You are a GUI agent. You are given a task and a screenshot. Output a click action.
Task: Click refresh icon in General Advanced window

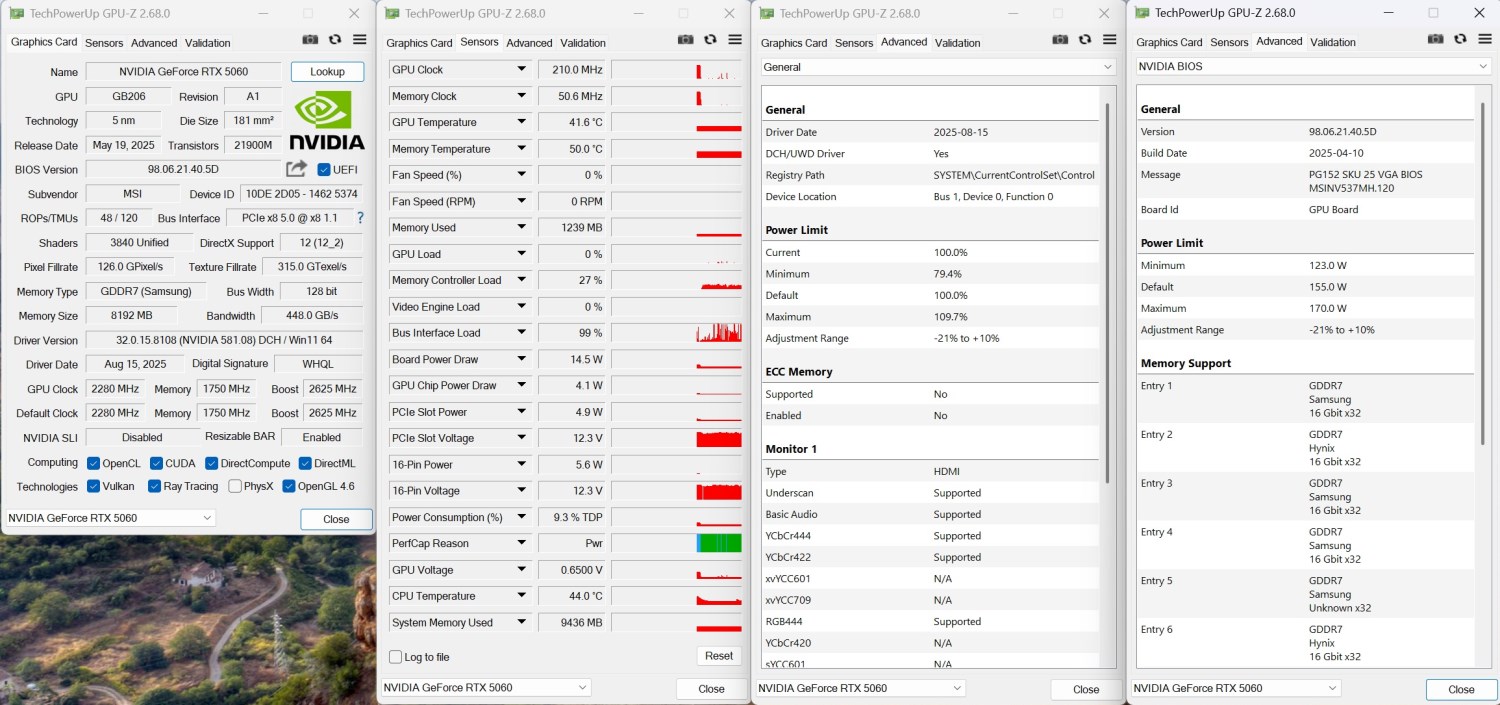[x=1085, y=39]
